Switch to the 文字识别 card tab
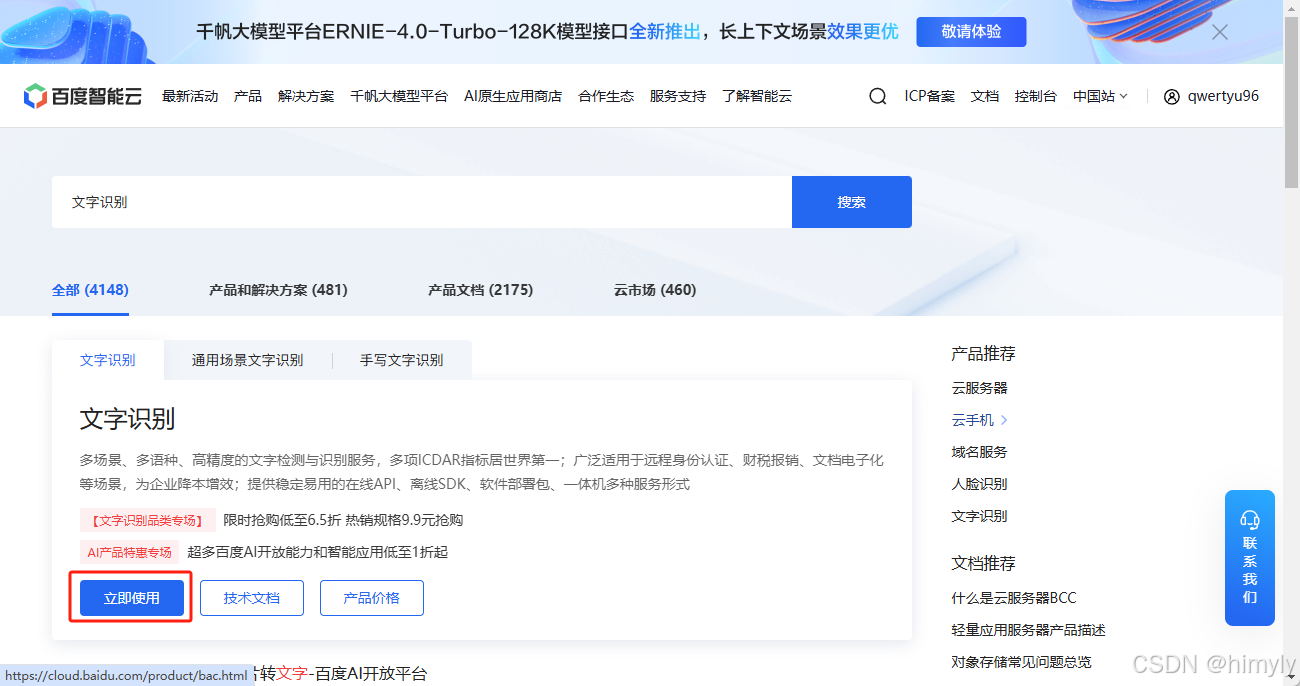Viewport: 1300px width, 686px height. [x=108, y=360]
